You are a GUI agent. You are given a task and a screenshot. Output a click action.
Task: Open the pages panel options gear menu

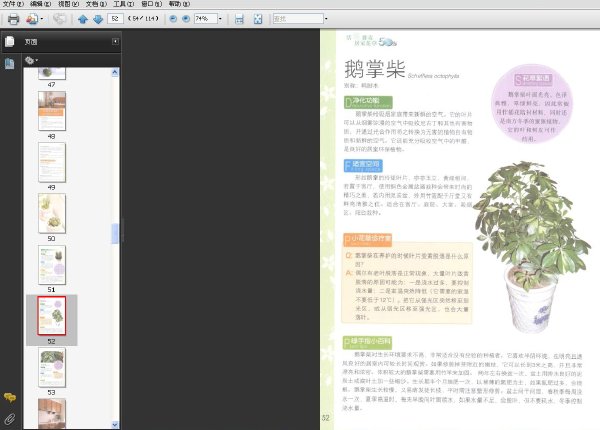[31, 60]
